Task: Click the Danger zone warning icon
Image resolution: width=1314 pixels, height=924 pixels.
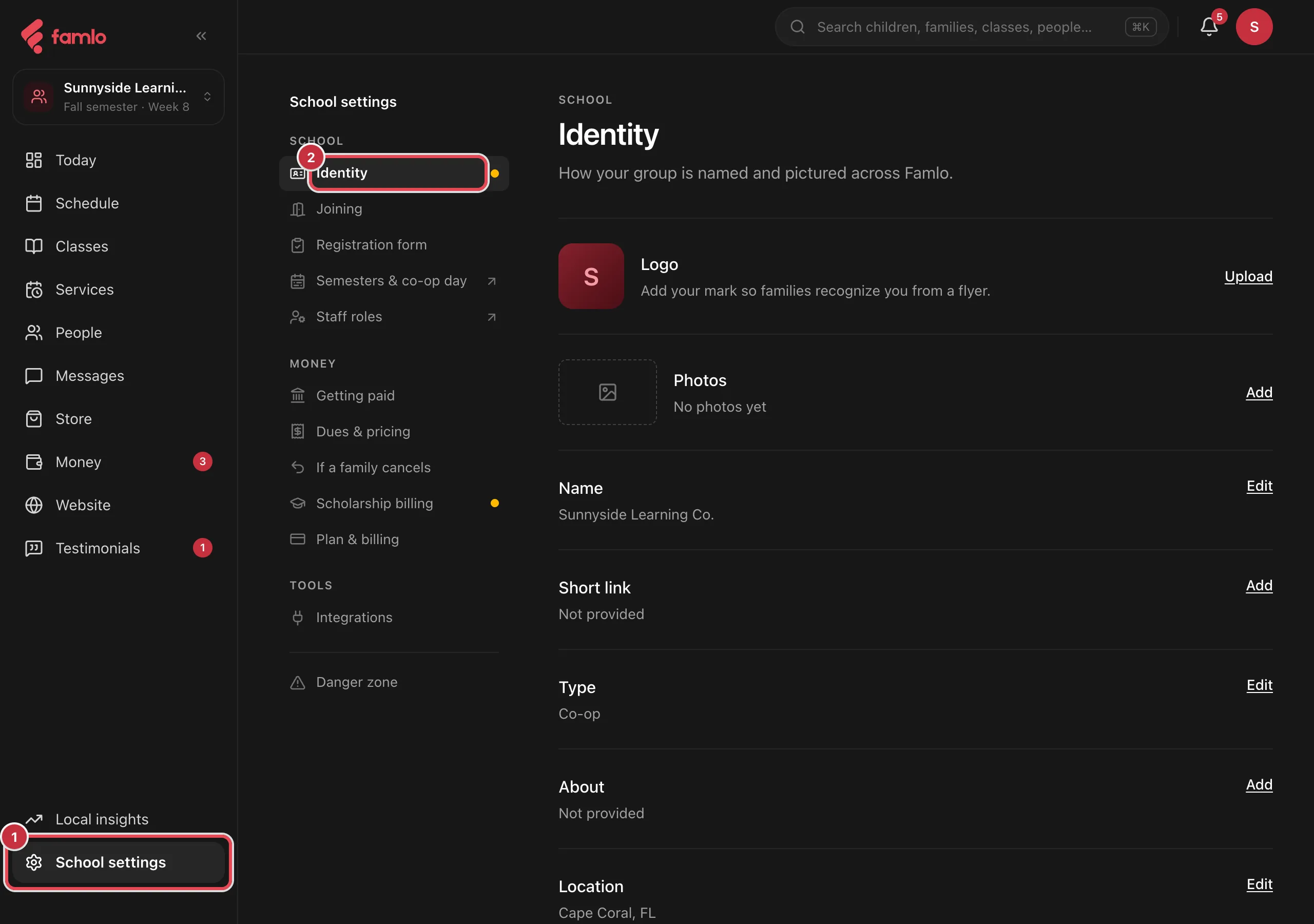Action: (298, 682)
